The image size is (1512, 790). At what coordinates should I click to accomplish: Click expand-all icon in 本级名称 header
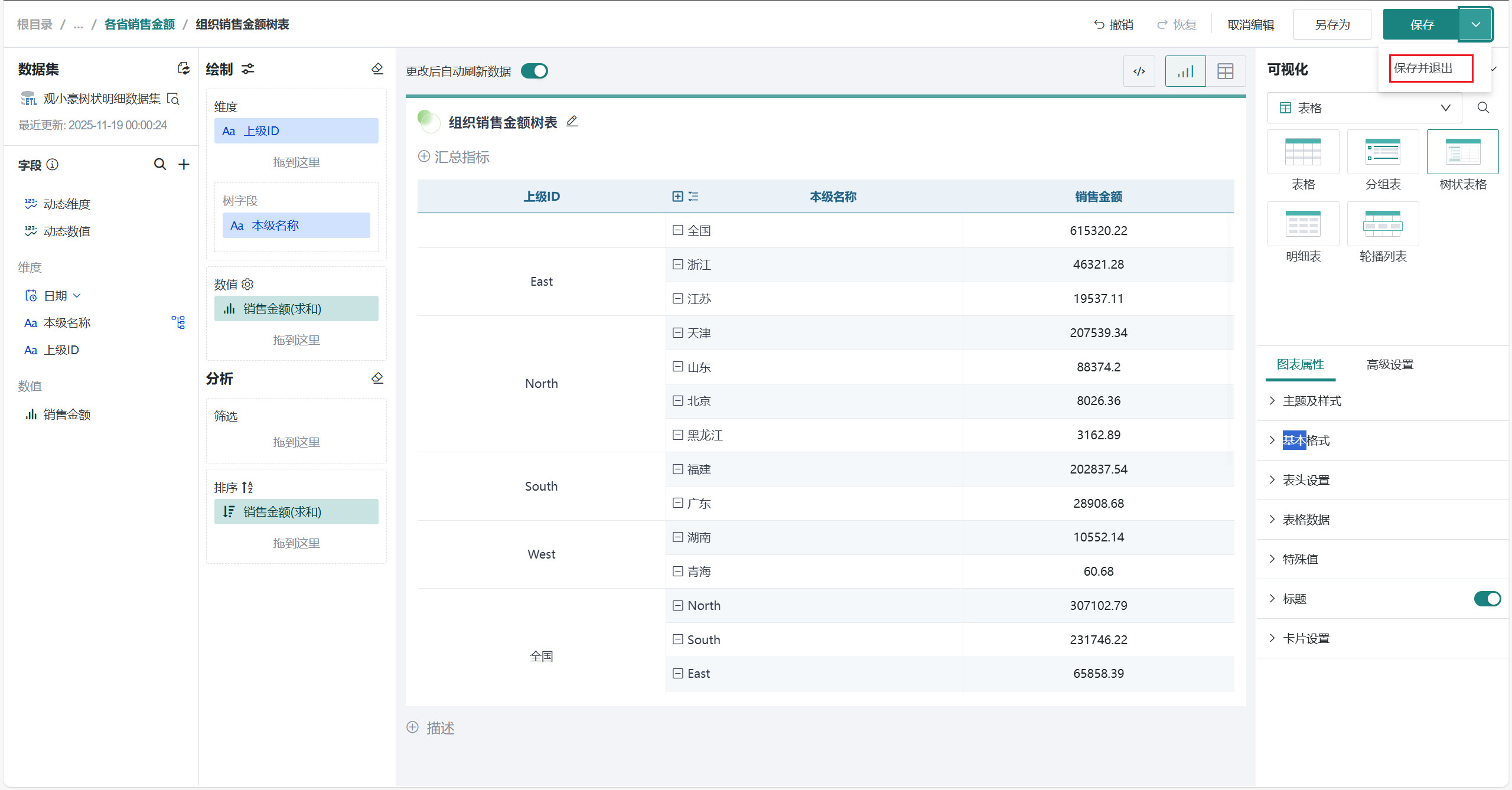(677, 196)
